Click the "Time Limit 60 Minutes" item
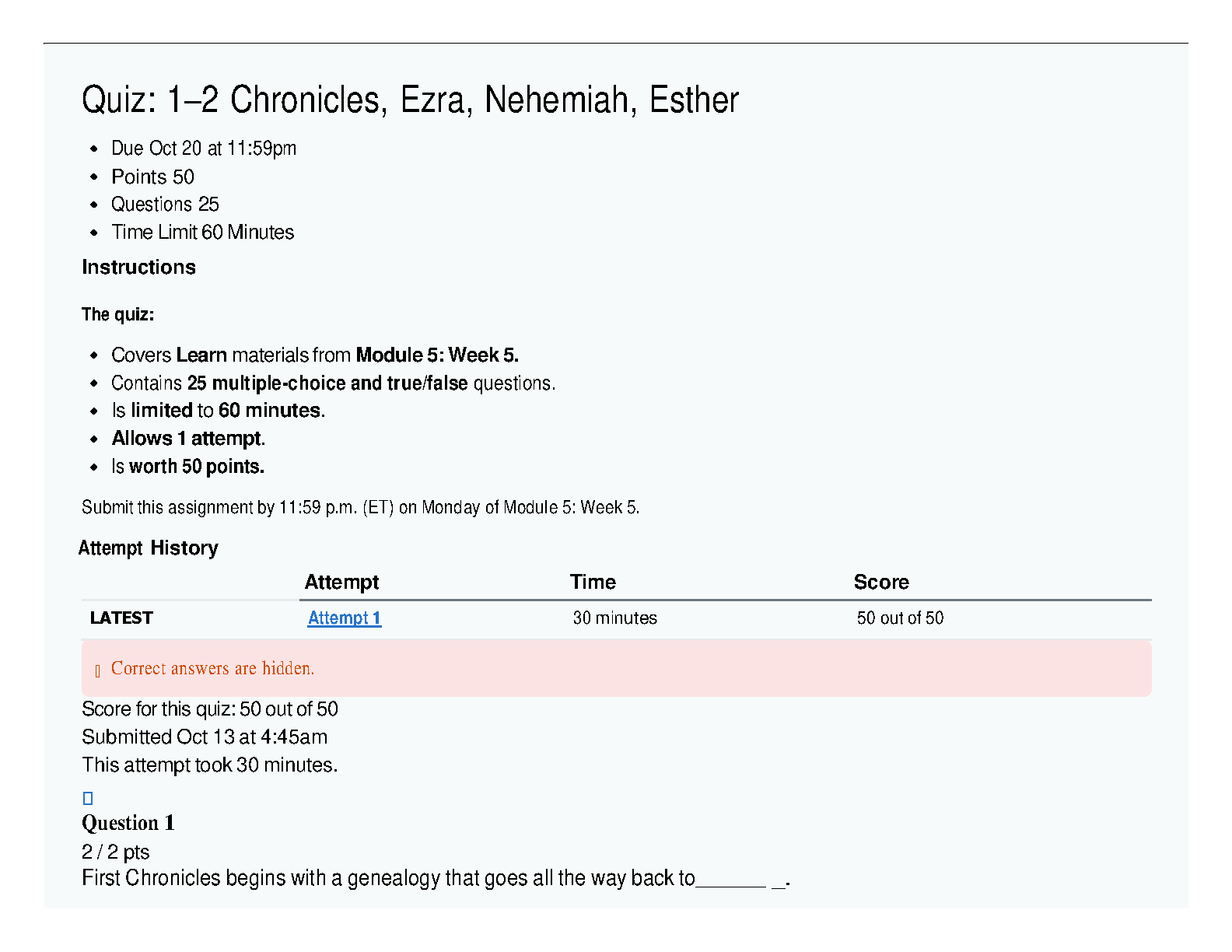Viewport: 1232px width, 952px height. 202,233
